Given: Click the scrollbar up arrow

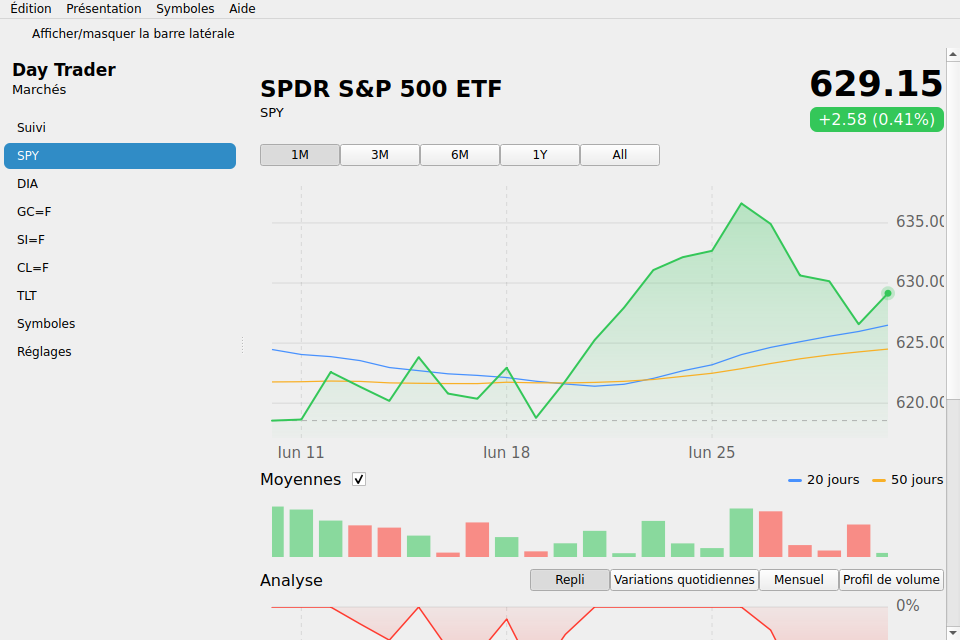Looking at the screenshot, I should (x=953, y=55).
